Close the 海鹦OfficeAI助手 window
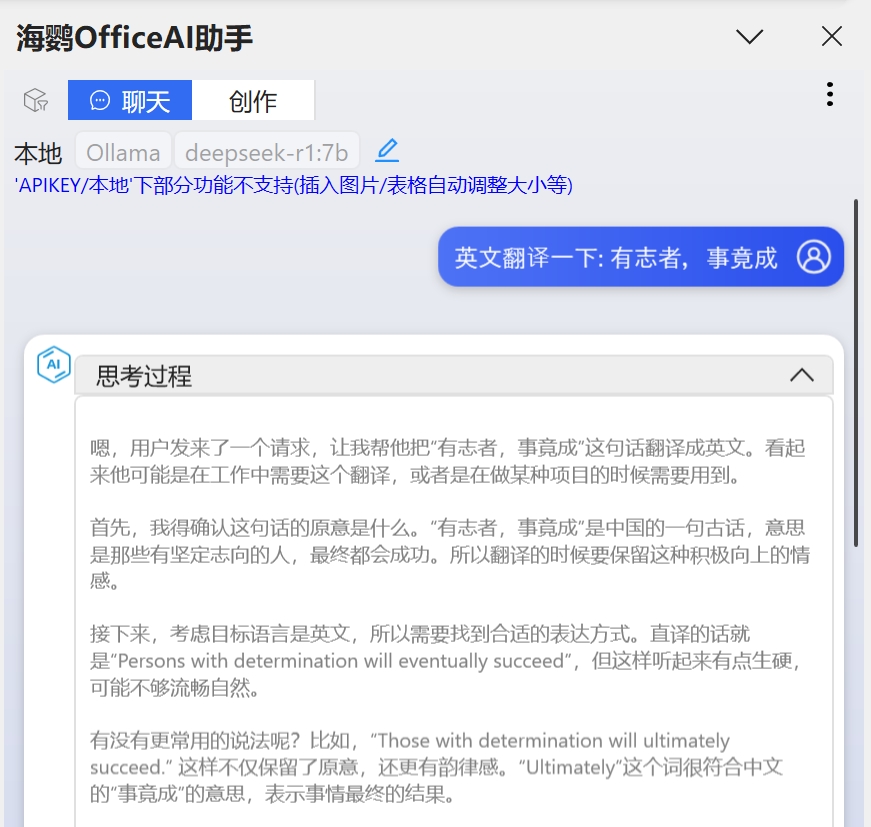 [831, 36]
